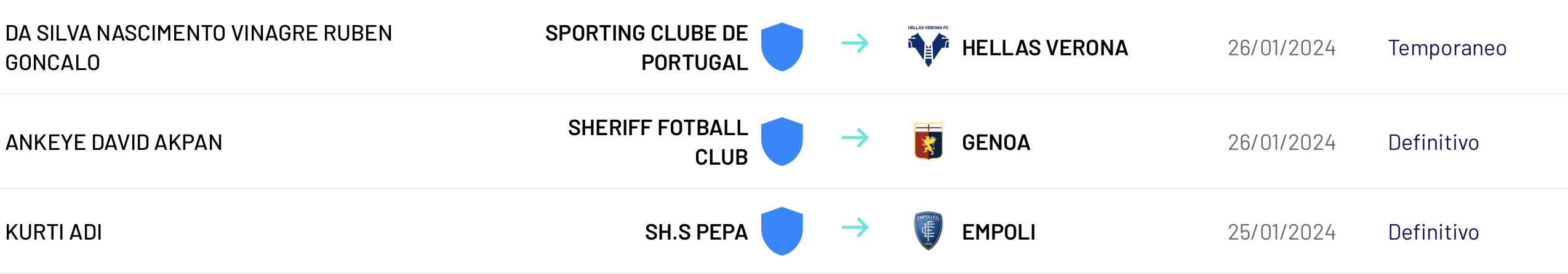The height and width of the screenshot is (274, 1568).
Task: Open the GENOA team name
Action: 996,143
